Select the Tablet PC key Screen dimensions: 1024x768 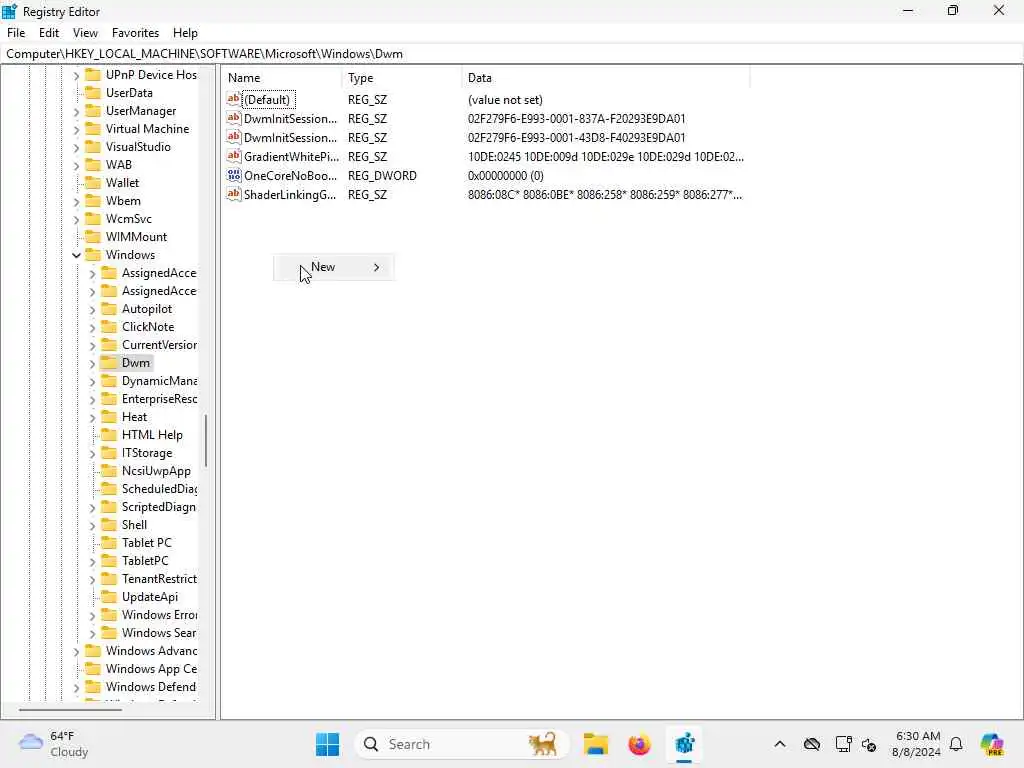(146, 543)
